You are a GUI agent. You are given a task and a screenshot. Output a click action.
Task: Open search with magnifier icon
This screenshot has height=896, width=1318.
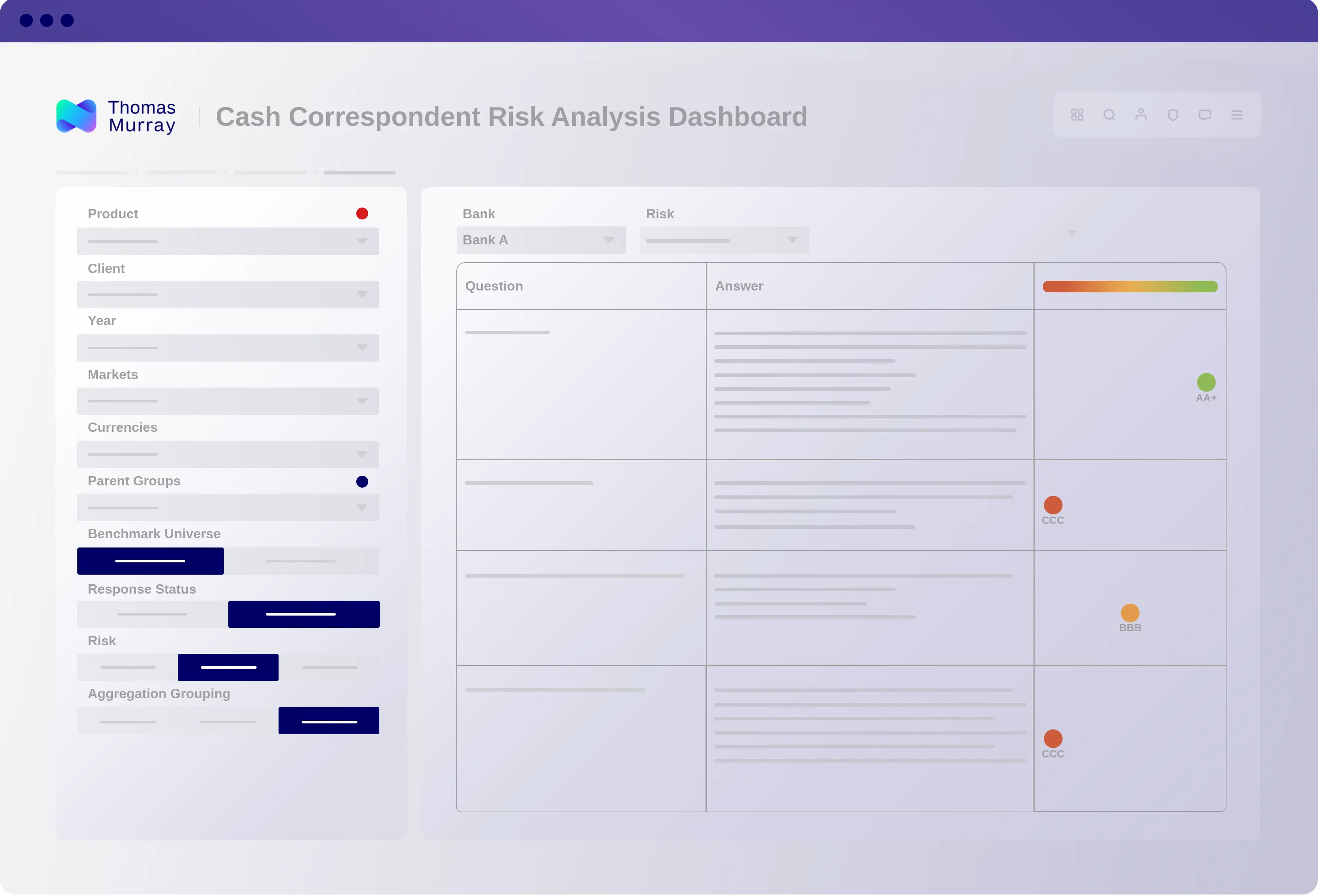1109,115
